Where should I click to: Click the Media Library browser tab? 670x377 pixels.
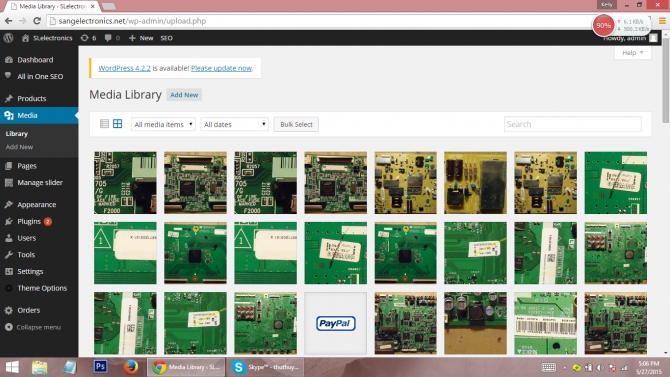click(x=52, y=6)
